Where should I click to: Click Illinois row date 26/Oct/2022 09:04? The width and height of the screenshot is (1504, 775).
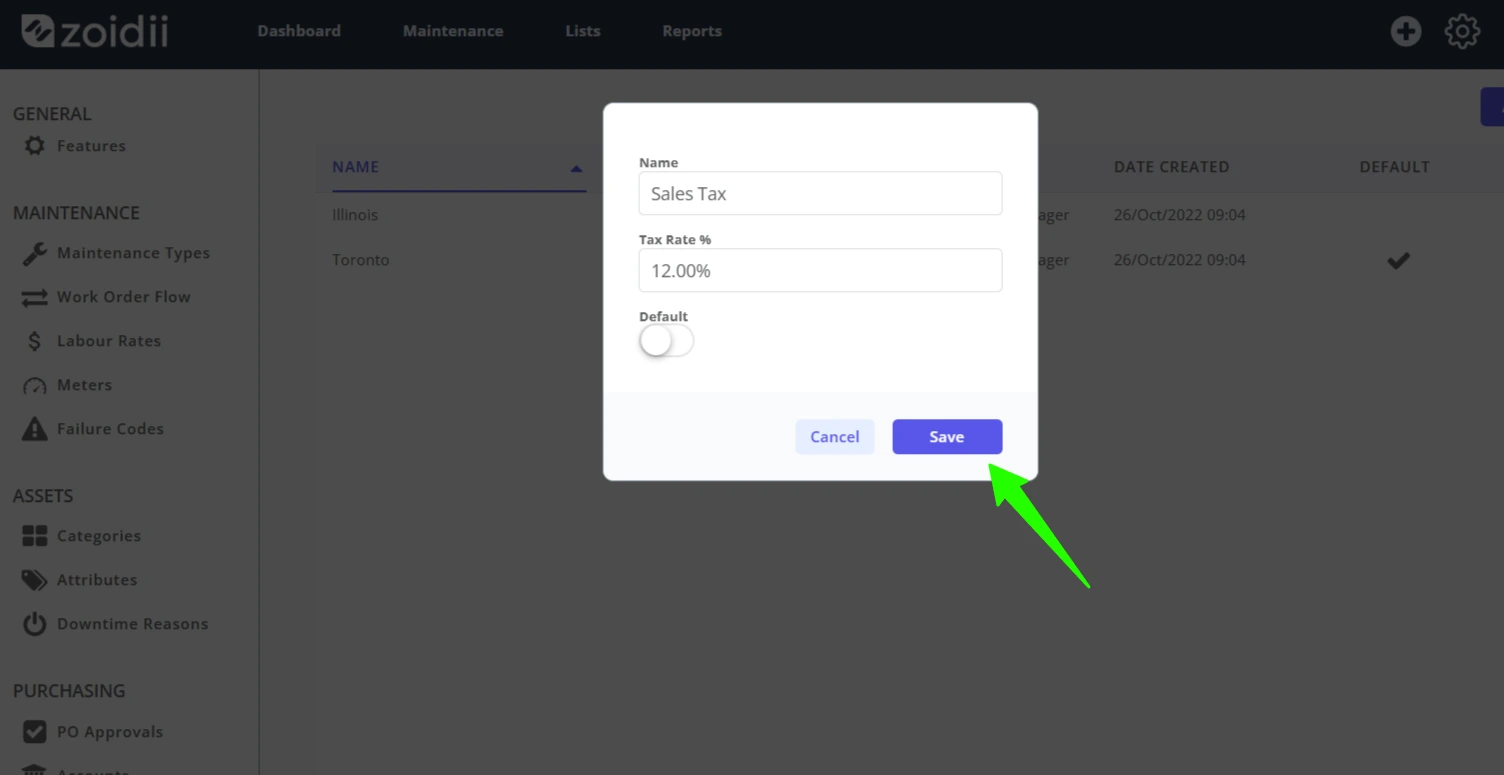[x=1180, y=215]
